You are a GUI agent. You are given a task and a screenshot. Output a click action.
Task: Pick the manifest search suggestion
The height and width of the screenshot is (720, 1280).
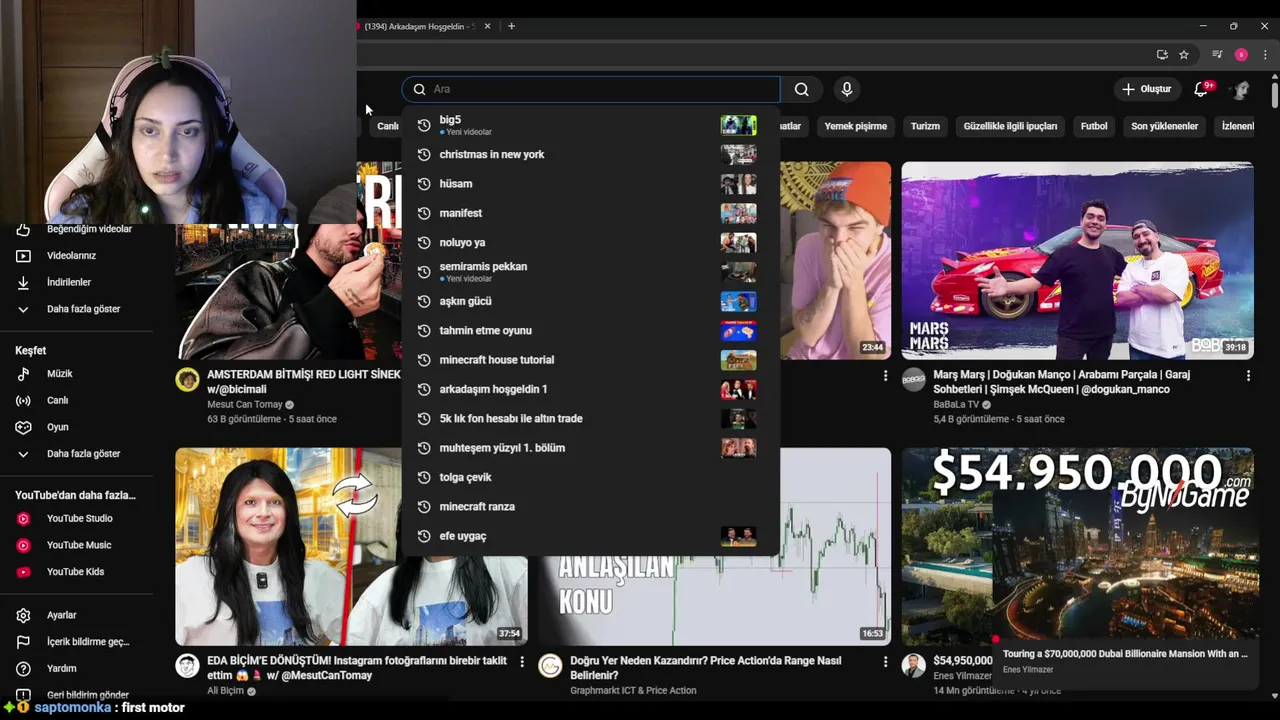point(590,213)
